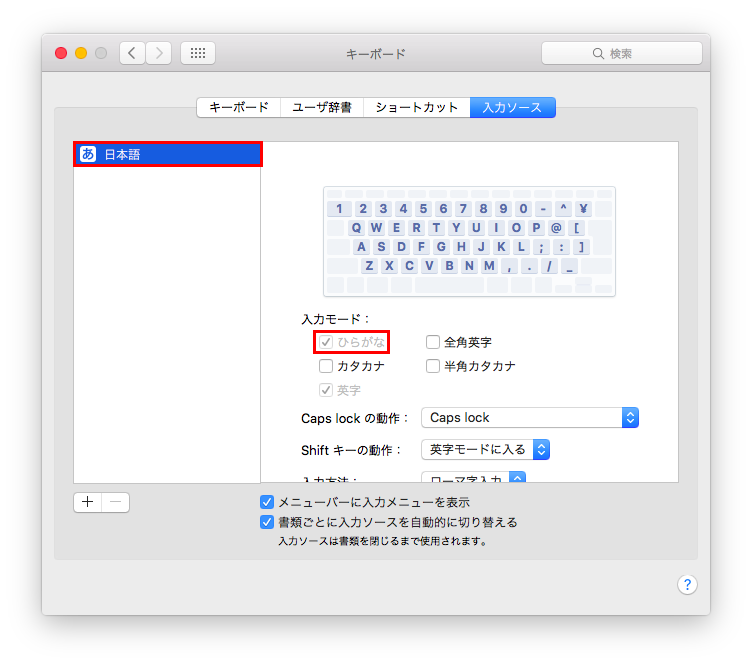Close the キーボード window with red button

[x=61, y=53]
